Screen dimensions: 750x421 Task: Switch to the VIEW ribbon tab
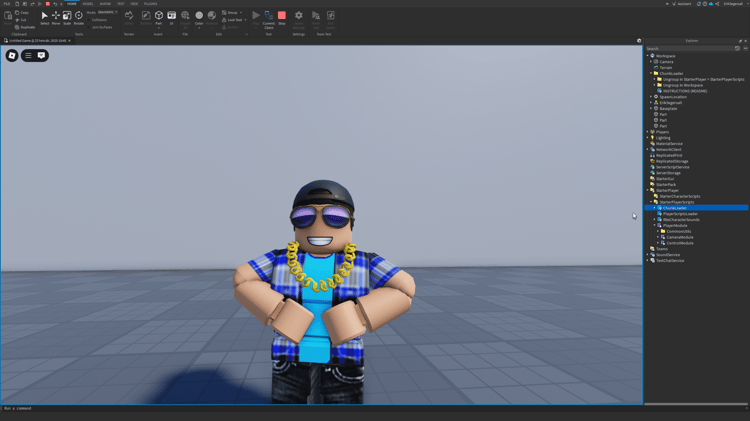[x=134, y=4]
